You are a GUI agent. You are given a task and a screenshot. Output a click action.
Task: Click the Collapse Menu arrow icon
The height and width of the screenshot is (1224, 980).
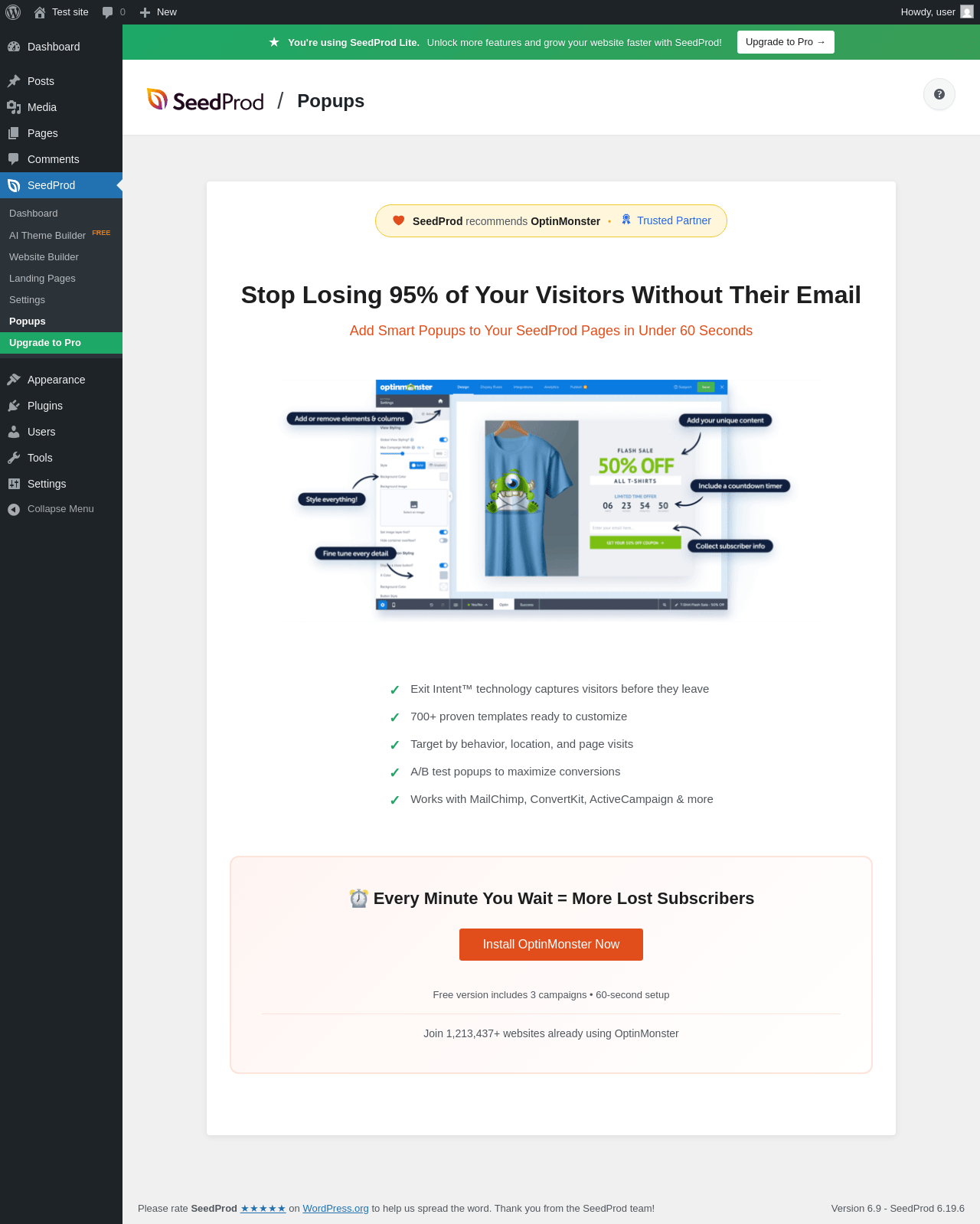coord(14,509)
